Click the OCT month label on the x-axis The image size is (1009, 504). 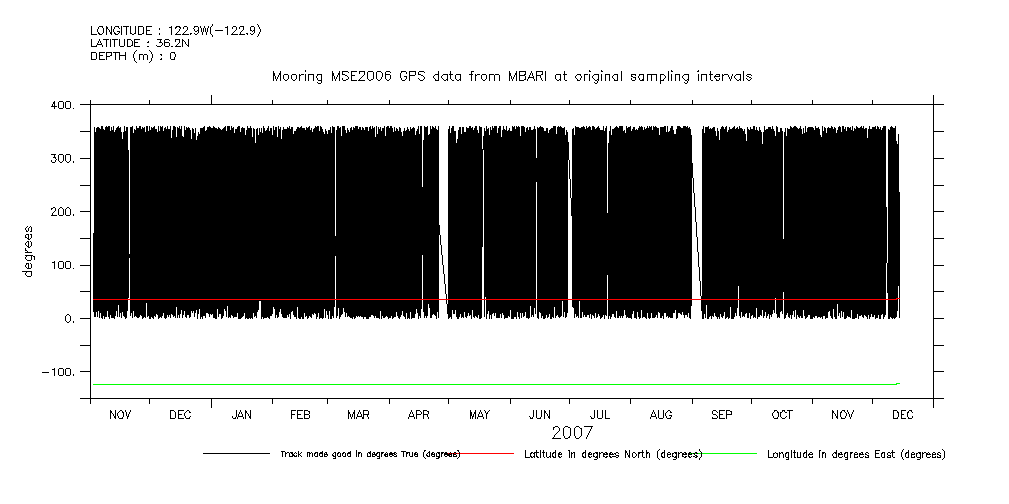tap(782, 414)
